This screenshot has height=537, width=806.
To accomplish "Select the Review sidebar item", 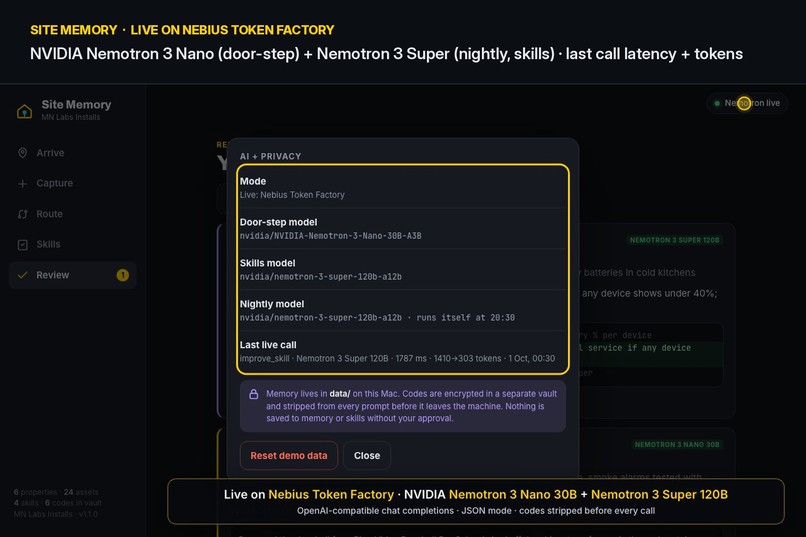I will (73, 275).
